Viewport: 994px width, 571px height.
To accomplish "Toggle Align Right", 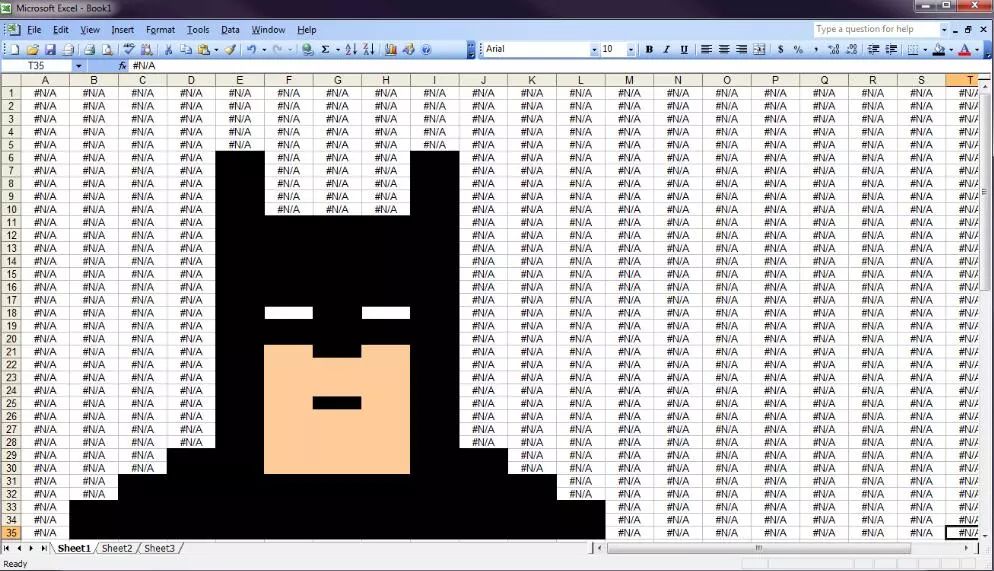I will 741,49.
